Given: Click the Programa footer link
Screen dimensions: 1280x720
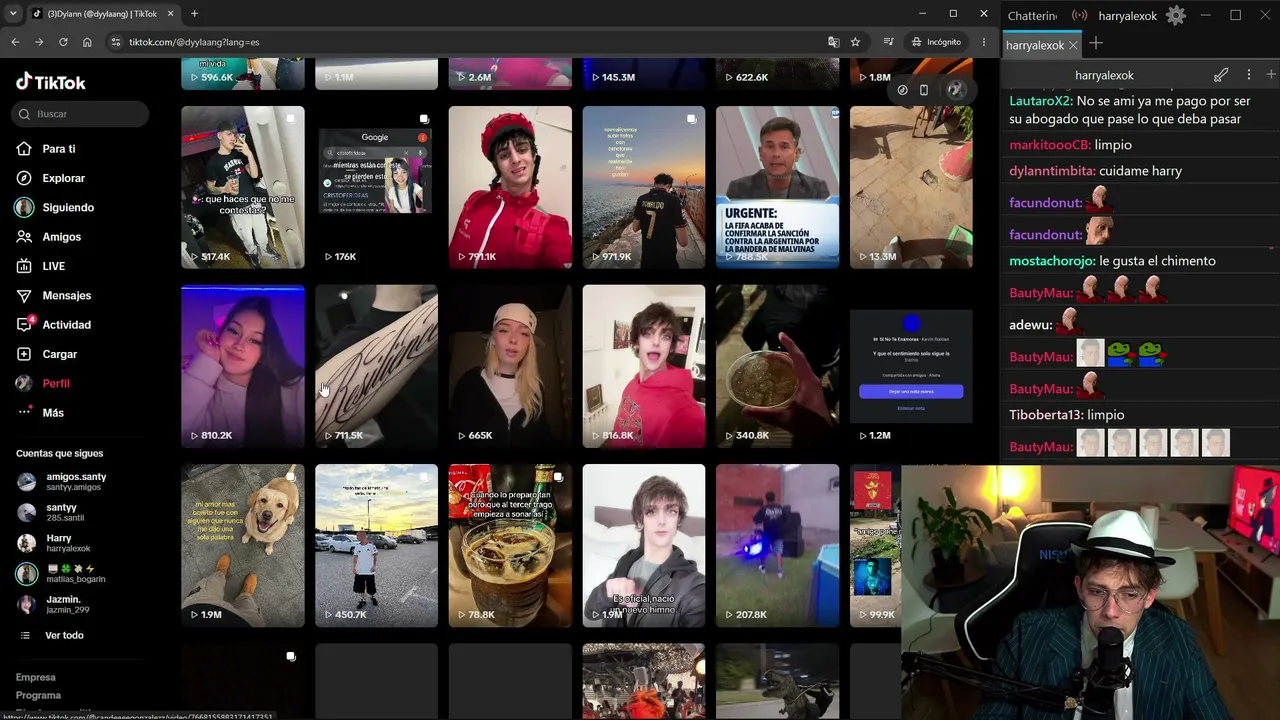Looking at the screenshot, I should 39,695.
